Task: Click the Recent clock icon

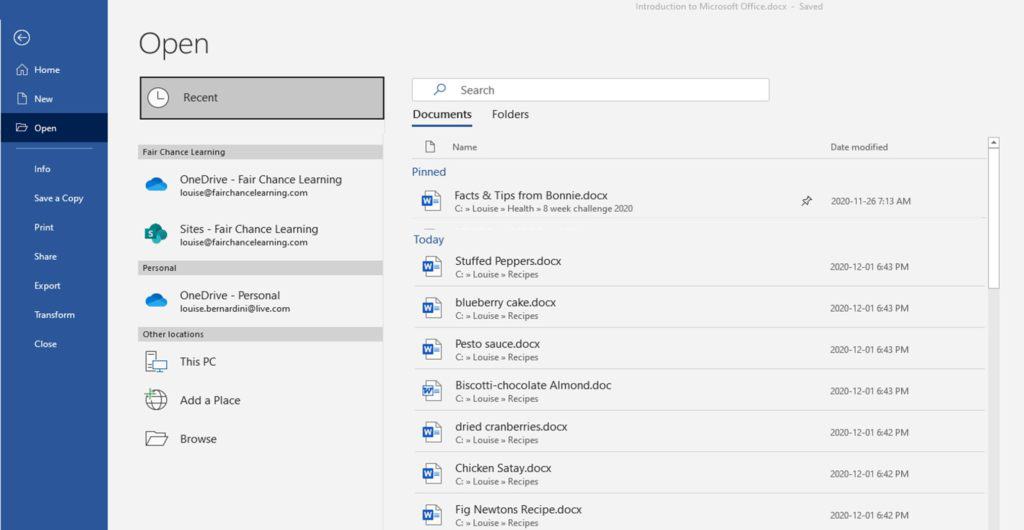Action: pyautogui.click(x=158, y=98)
